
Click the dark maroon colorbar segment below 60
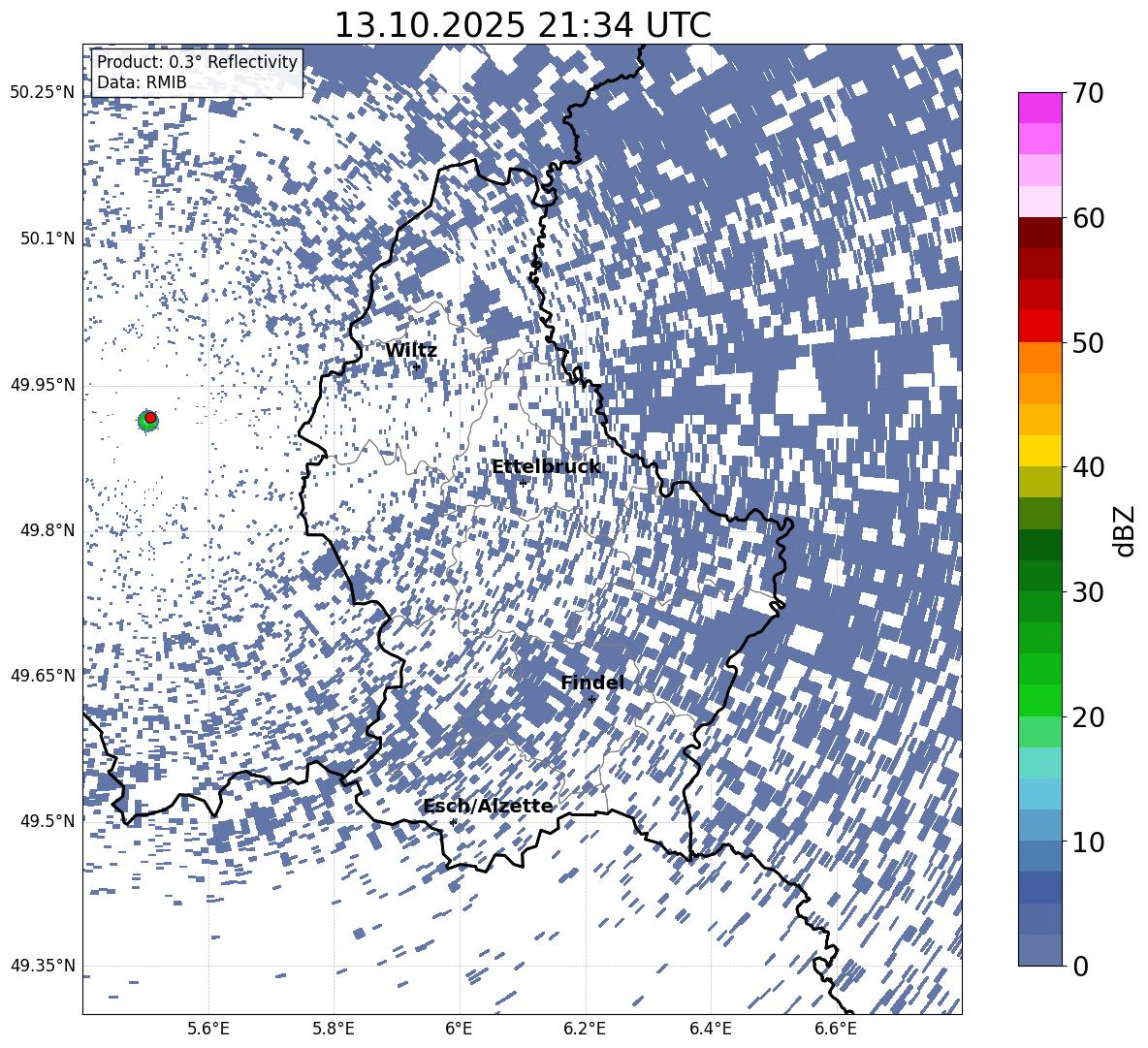[1039, 234]
